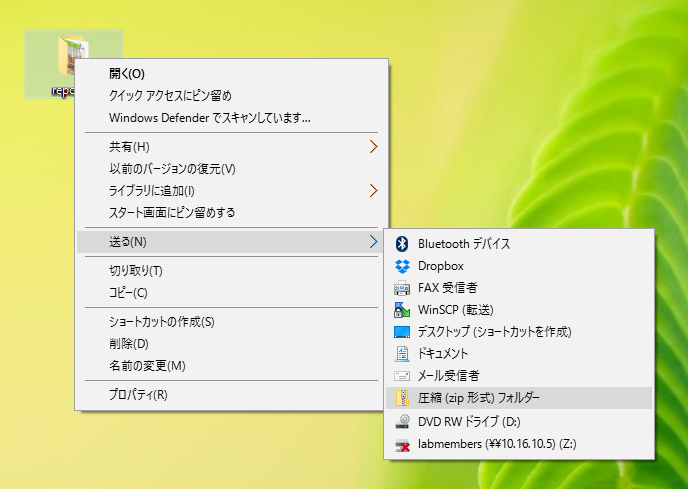Screen dimensions: 688x489
Task: Select 名前の変更(M) to rename
Action: 147,366
